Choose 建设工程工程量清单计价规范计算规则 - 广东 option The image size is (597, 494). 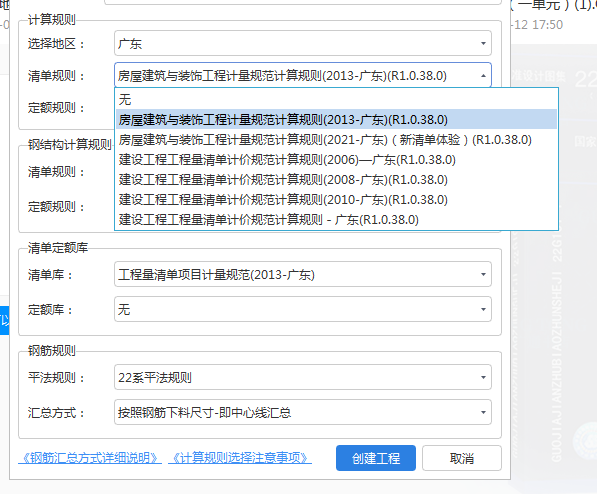[337, 220]
